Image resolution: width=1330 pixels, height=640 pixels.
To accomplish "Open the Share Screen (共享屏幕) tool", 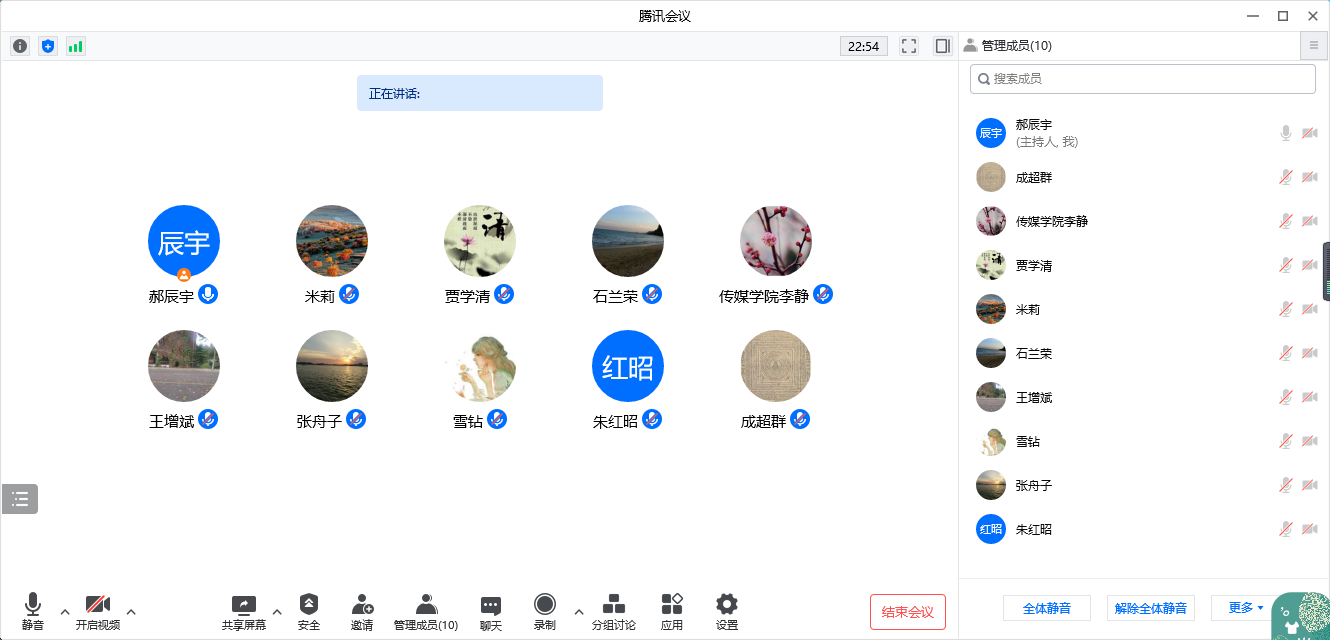I will (x=244, y=612).
